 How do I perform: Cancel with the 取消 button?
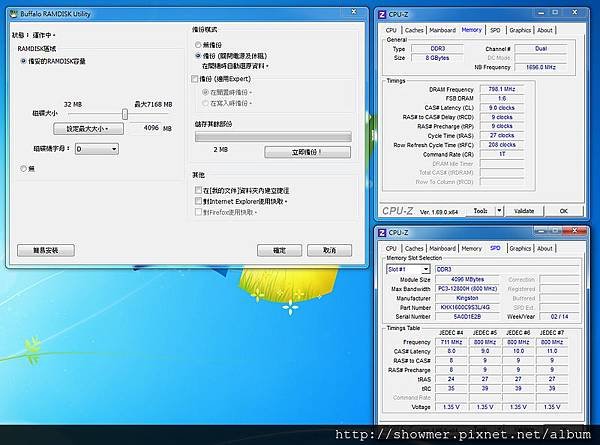click(x=329, y=251)
